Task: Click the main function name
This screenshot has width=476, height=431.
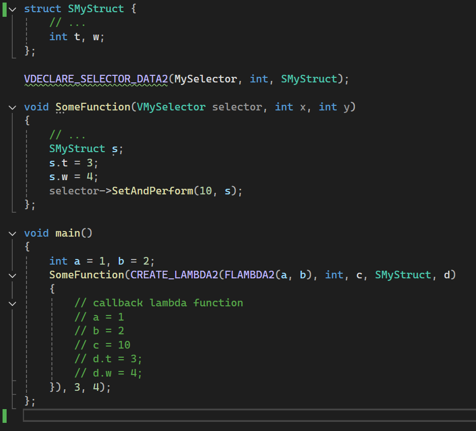Action: pos(68,233)
